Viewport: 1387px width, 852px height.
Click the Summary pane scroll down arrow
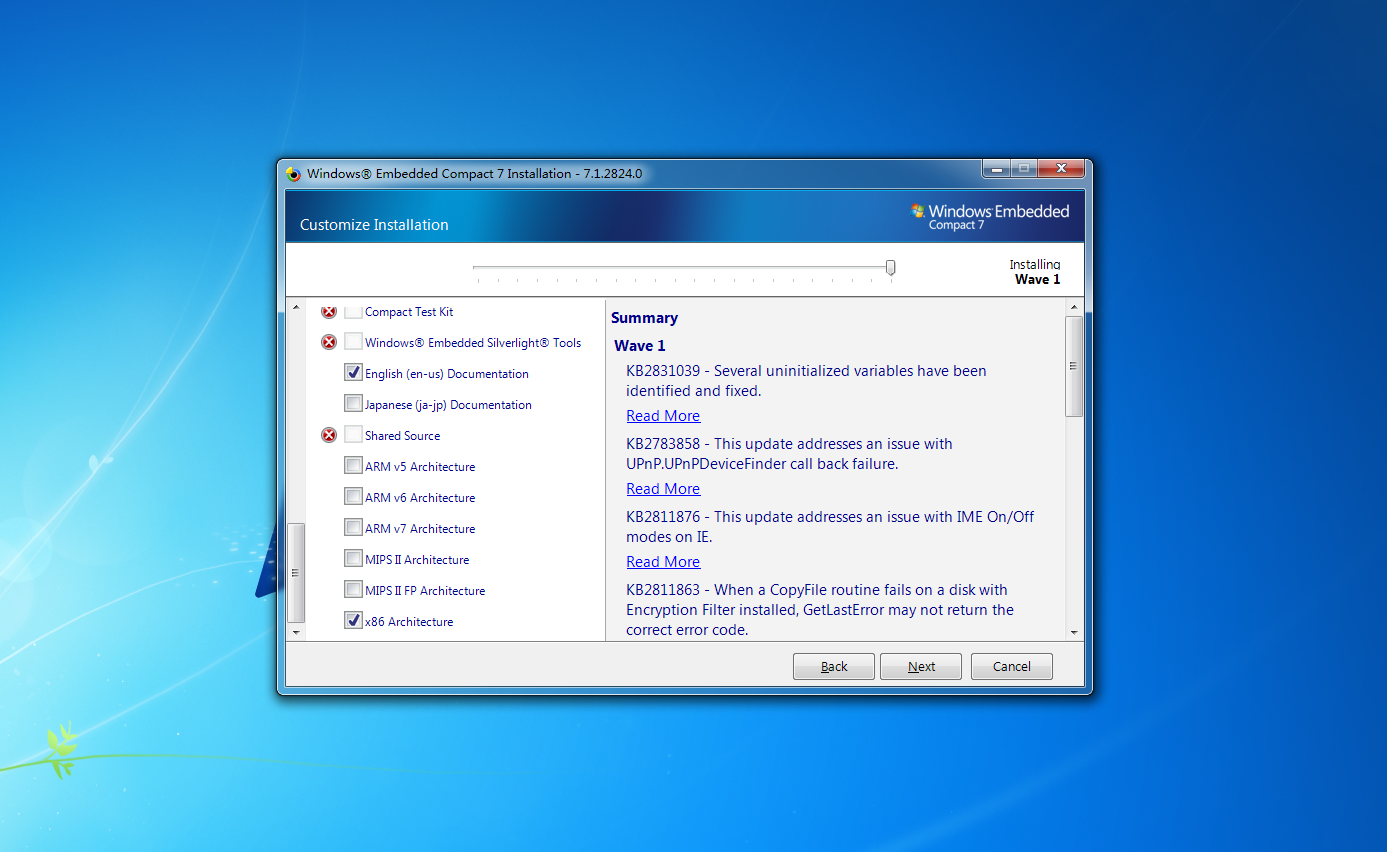coord(1075,632)
